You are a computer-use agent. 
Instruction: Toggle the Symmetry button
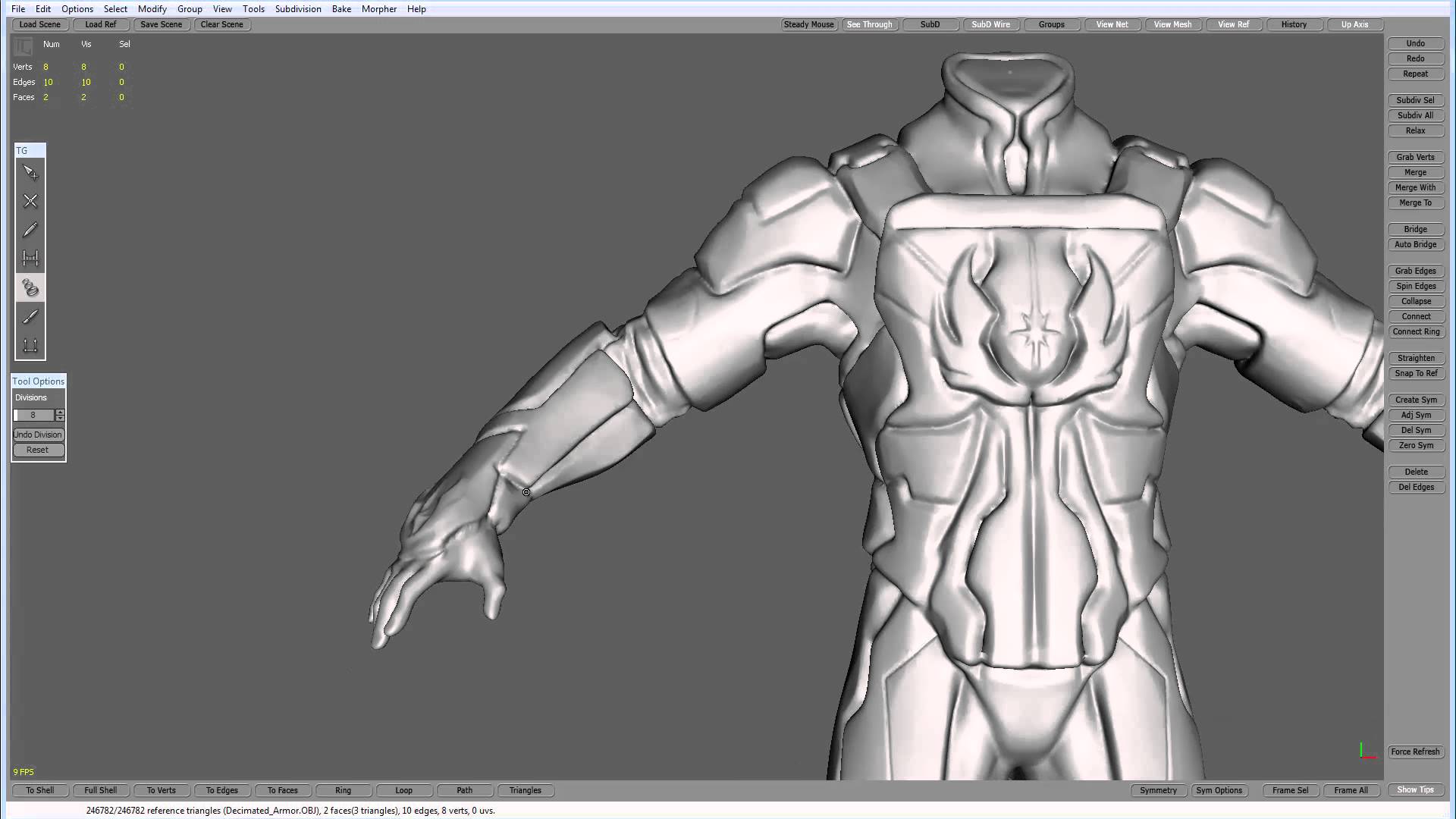click(1158, 790)
